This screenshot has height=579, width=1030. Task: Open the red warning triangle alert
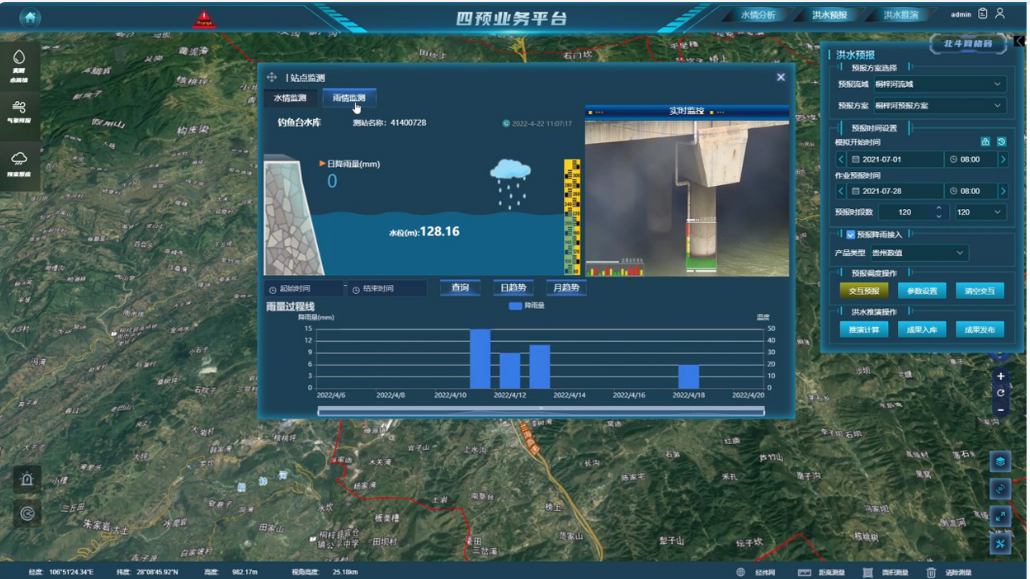(x=204, y=18)
